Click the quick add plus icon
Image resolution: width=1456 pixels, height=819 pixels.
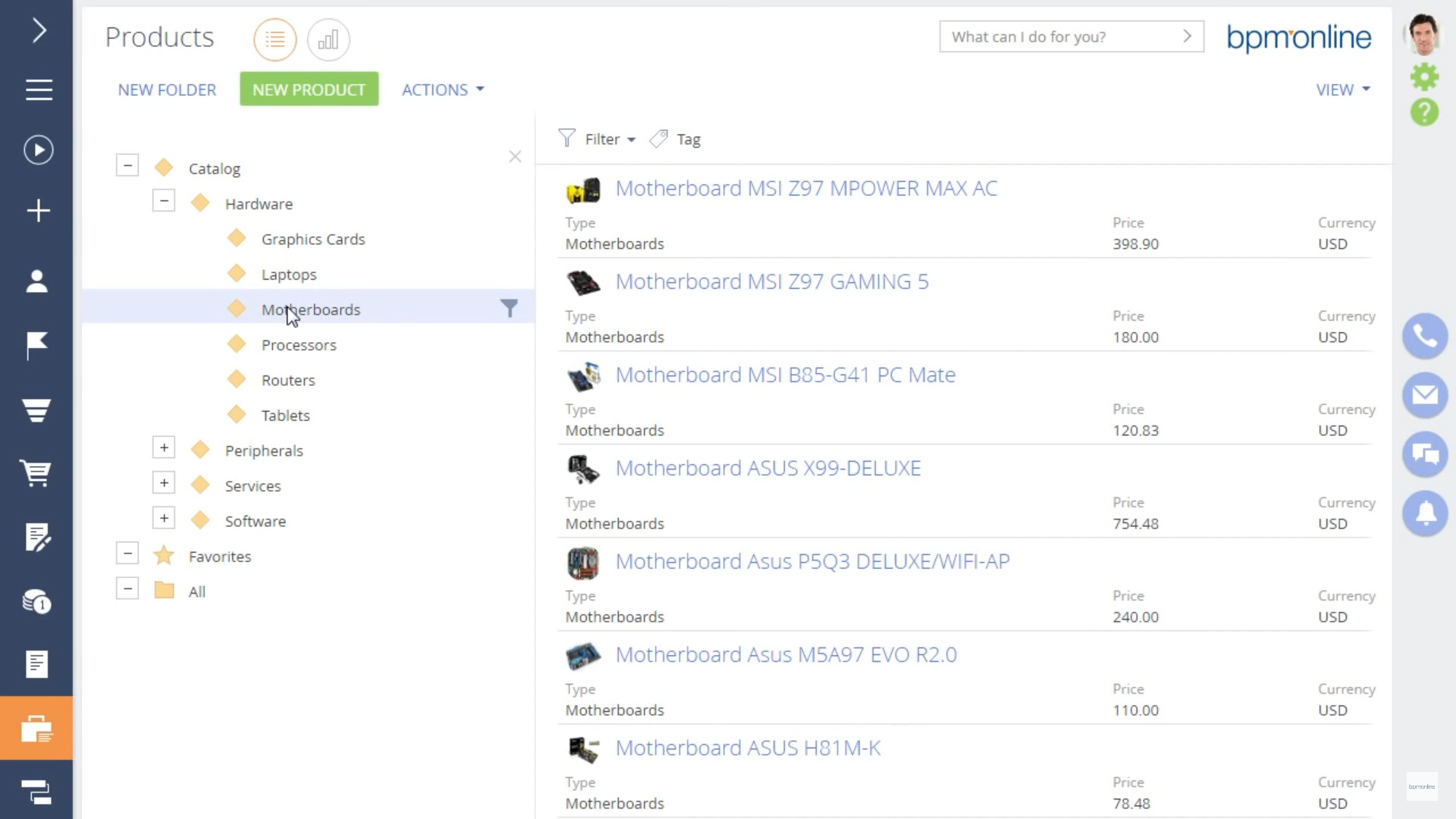pos(38,211)
